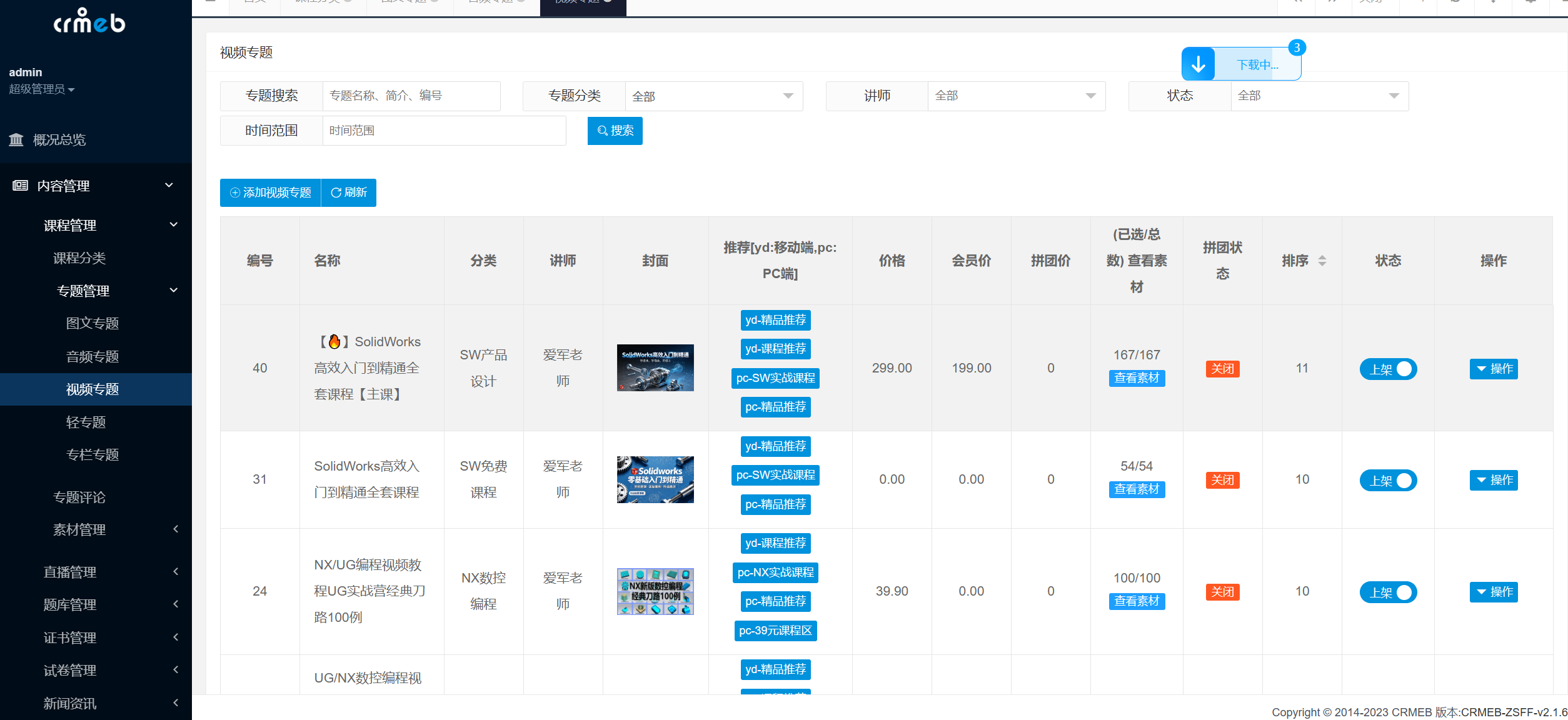Open 专题评论 in sidebar
The width and height of the screenshot is (1568, 720).
click(x=79, y=497)
